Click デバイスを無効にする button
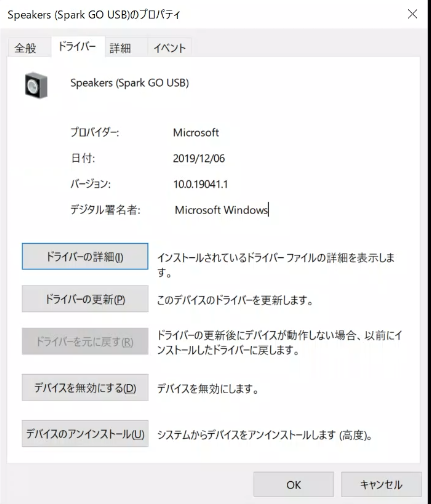 [85, 388]
